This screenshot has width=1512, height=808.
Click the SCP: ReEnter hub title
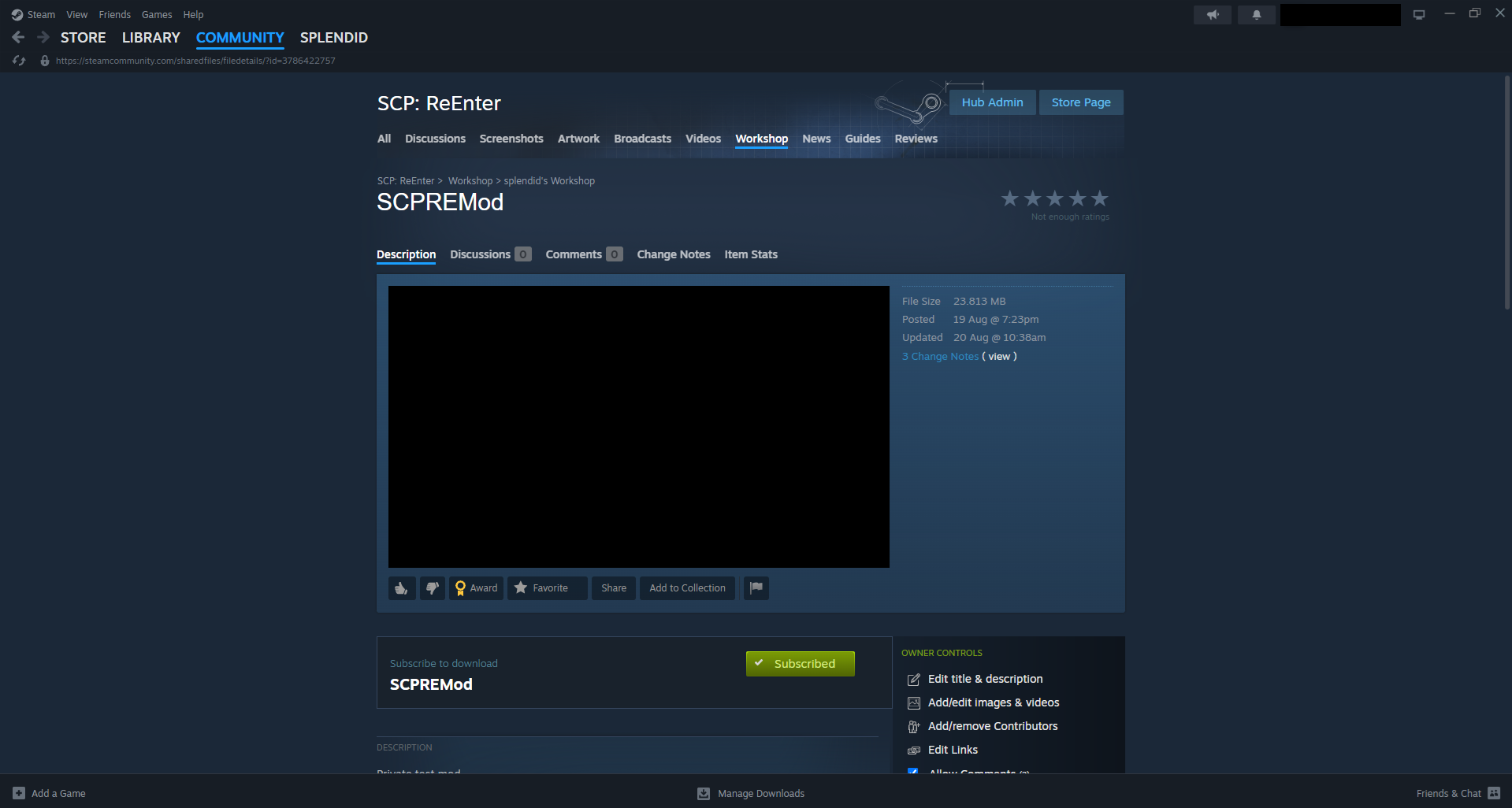click(439, 103)
